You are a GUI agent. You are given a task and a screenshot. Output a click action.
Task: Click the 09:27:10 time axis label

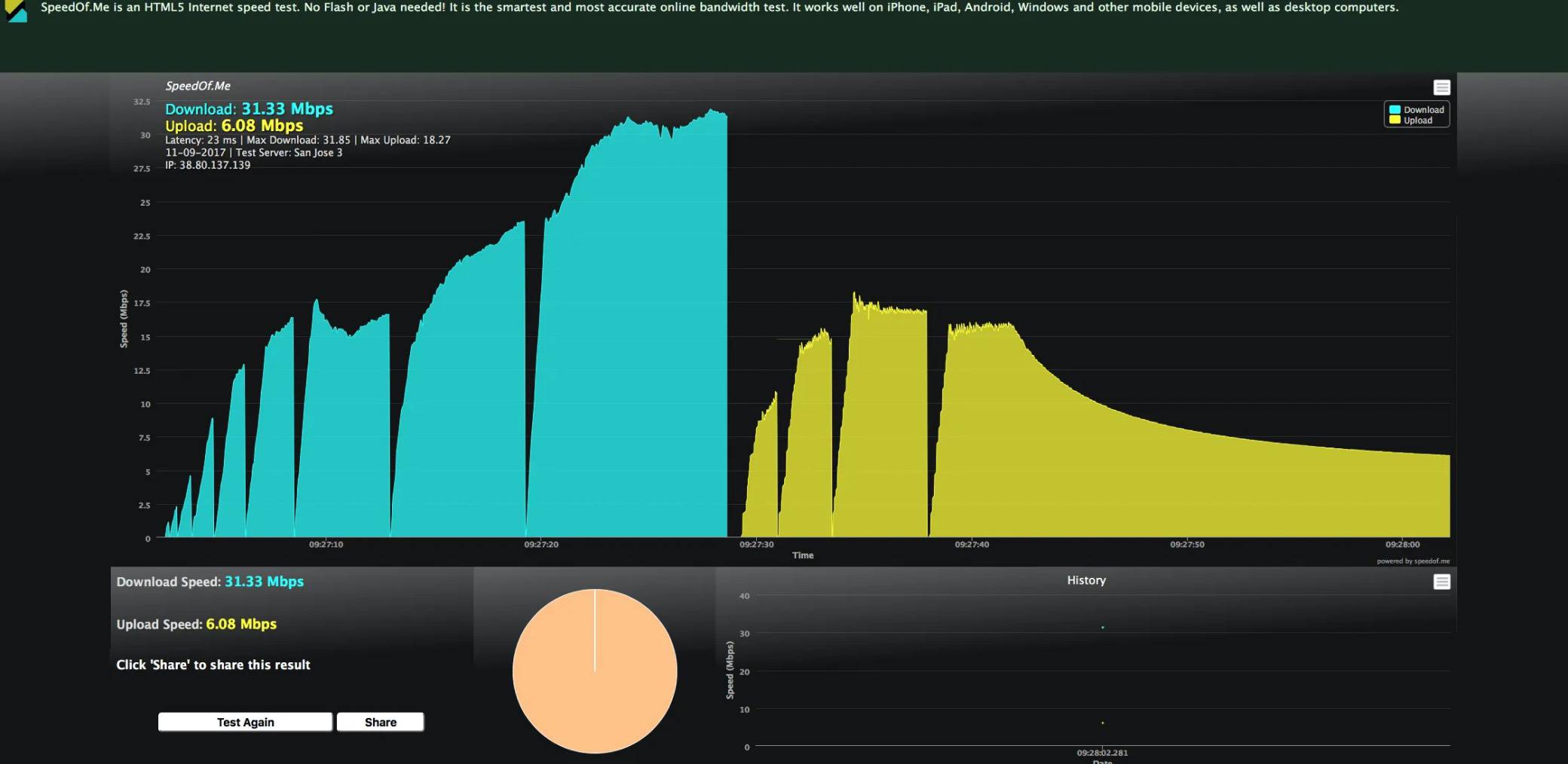pyautogui.click(x=326, y=544)
